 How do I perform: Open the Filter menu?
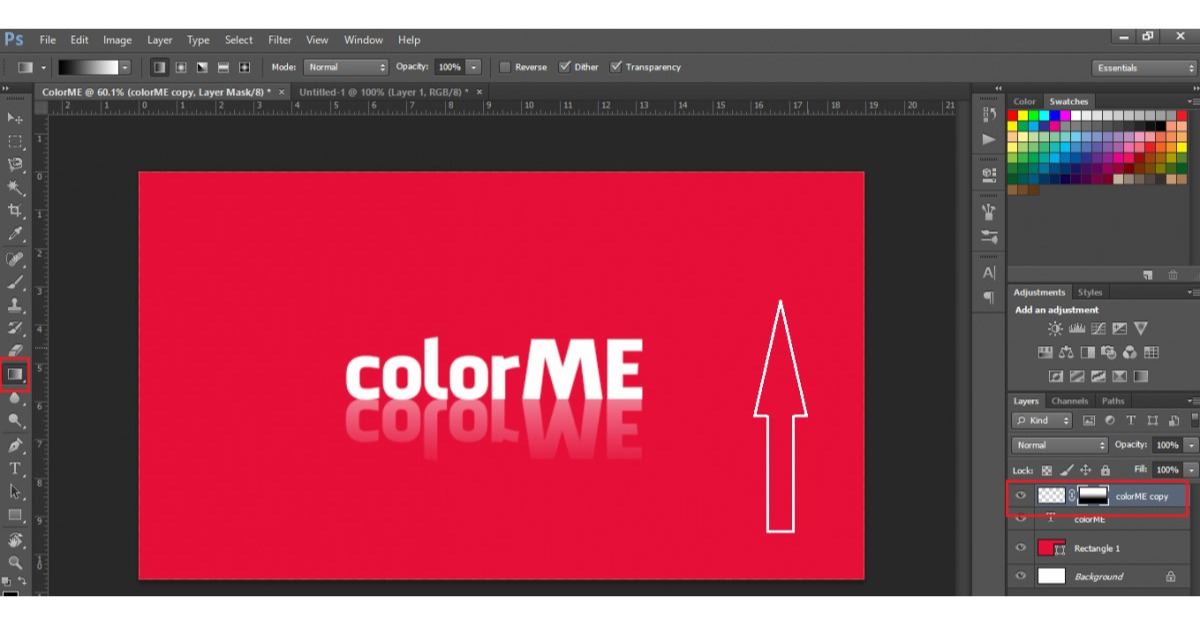pos(280,40)
